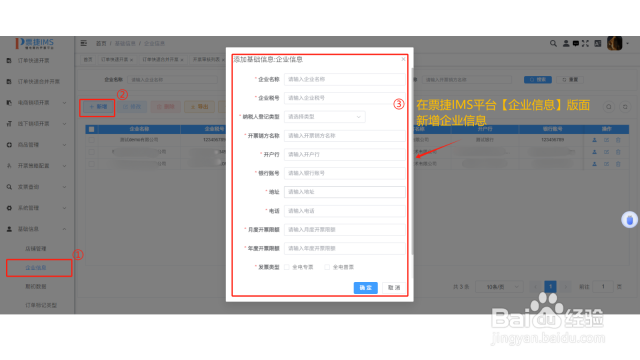
Task: Open the 纳税人登记类型 dropdown
Action: [324, 117]
